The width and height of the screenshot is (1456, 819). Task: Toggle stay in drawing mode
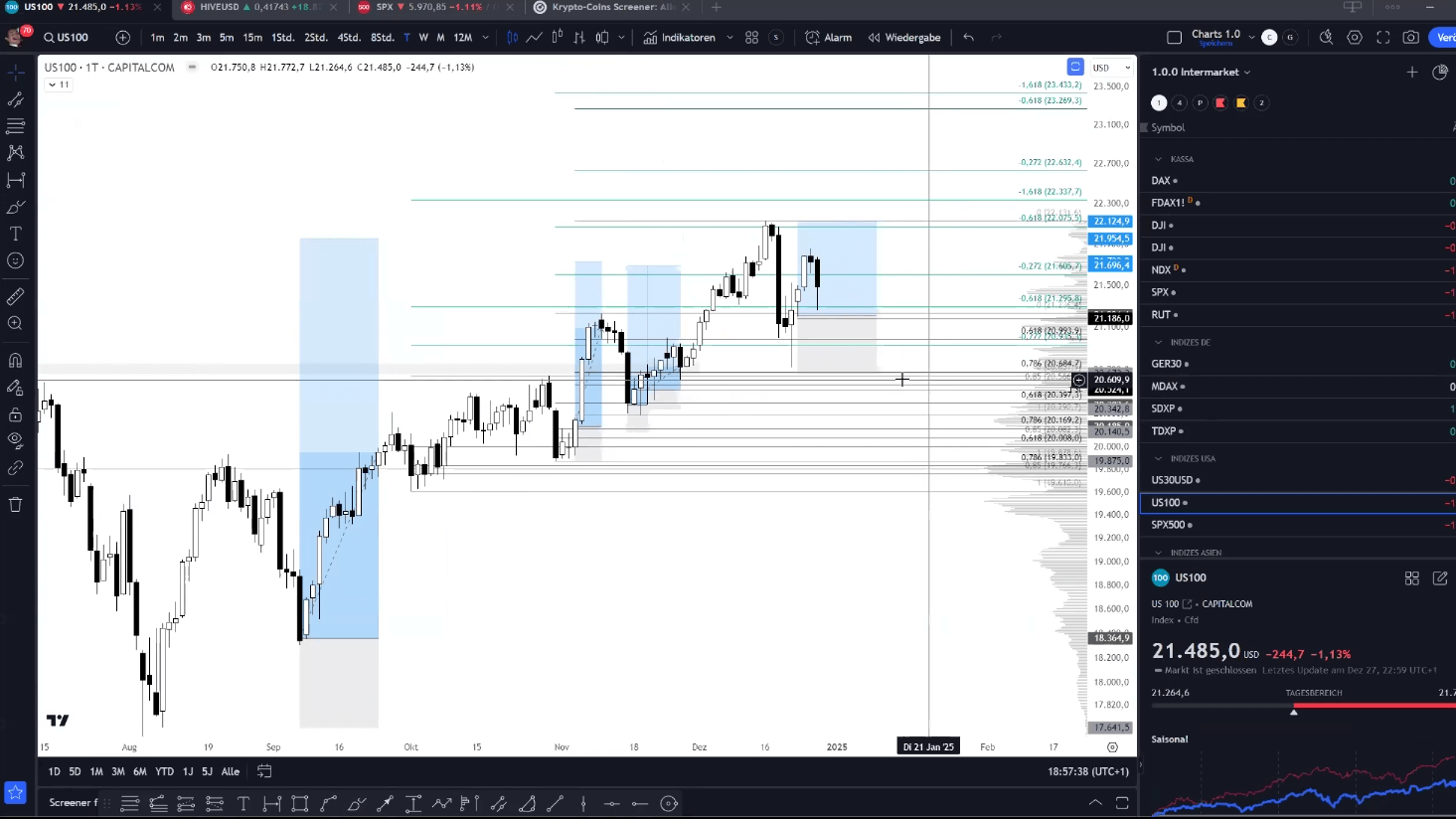coord(16,387)
